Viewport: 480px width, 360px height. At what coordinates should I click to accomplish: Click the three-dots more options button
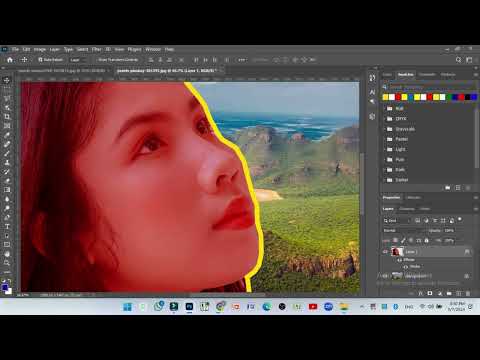242,60
